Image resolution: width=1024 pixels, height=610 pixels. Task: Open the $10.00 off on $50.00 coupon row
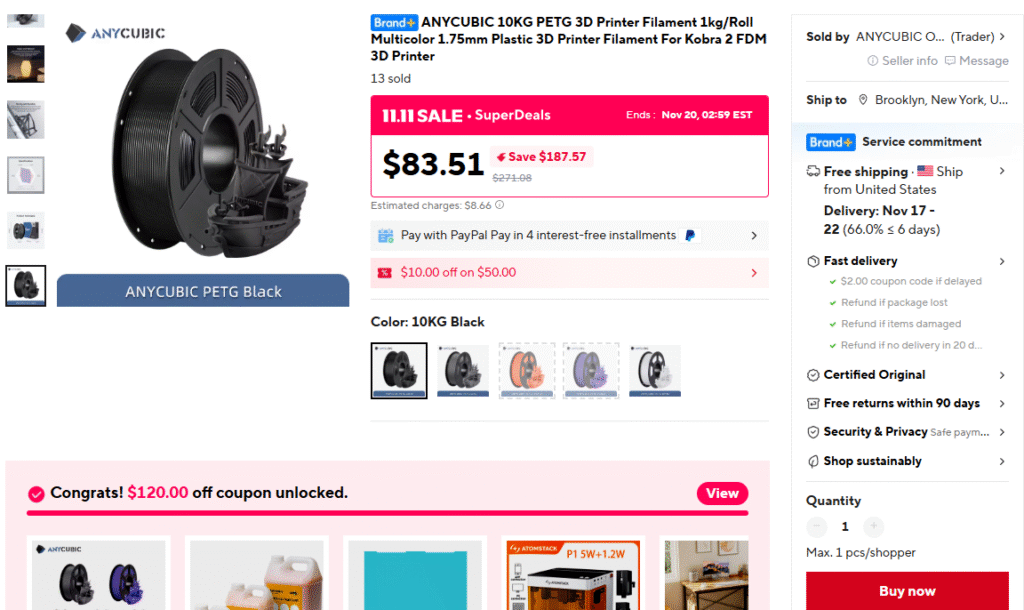click(x=753, y=272)
